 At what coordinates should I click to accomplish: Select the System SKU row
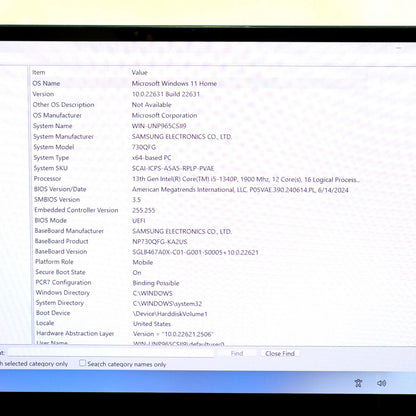[223, 168]
